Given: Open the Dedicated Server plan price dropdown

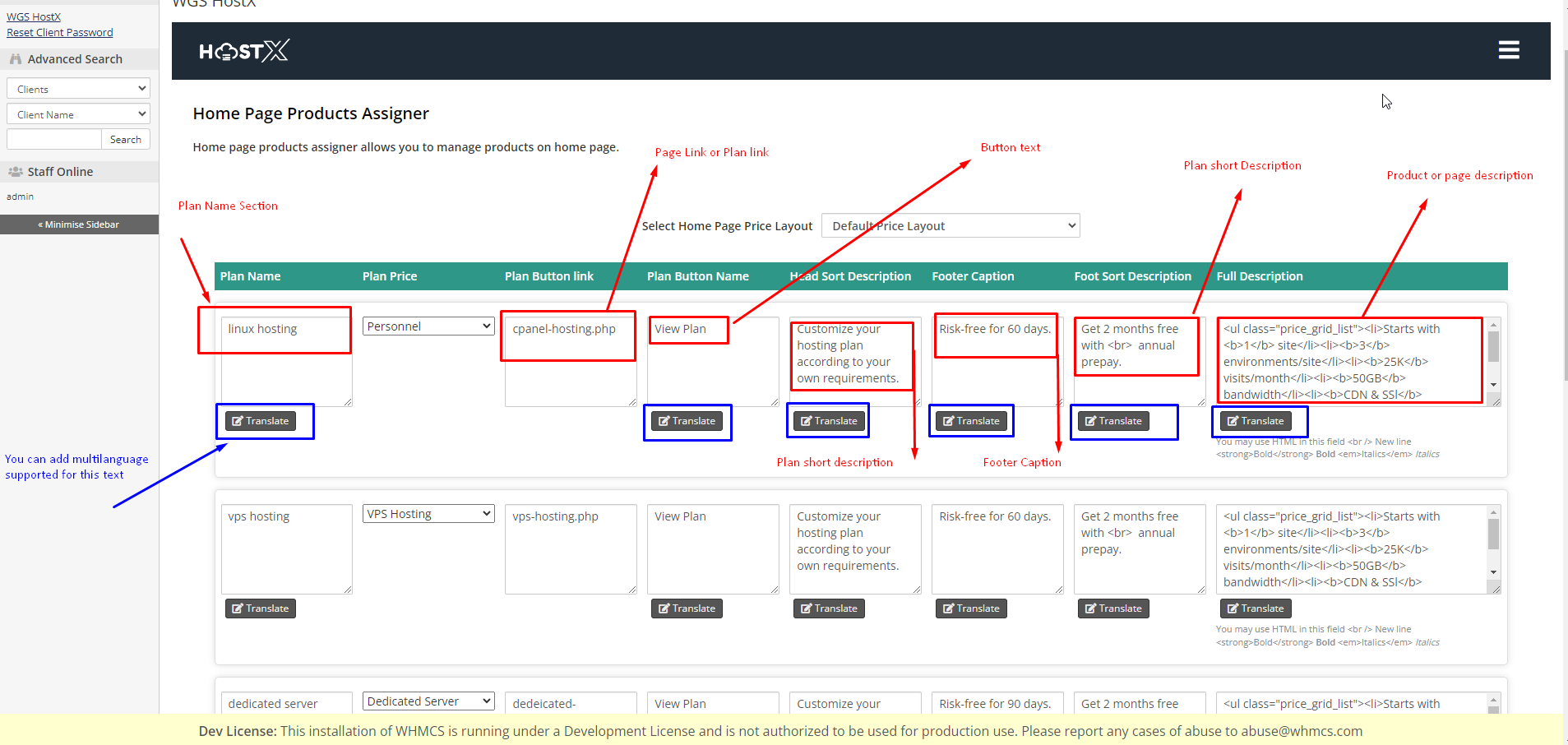Looking at the screenshot, I should click(x=428, y=701).
